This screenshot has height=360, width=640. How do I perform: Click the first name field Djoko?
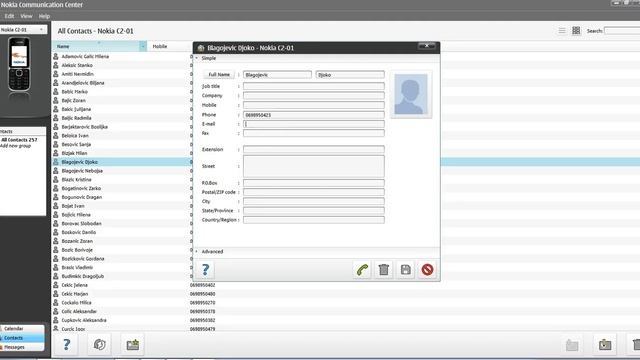350,75
